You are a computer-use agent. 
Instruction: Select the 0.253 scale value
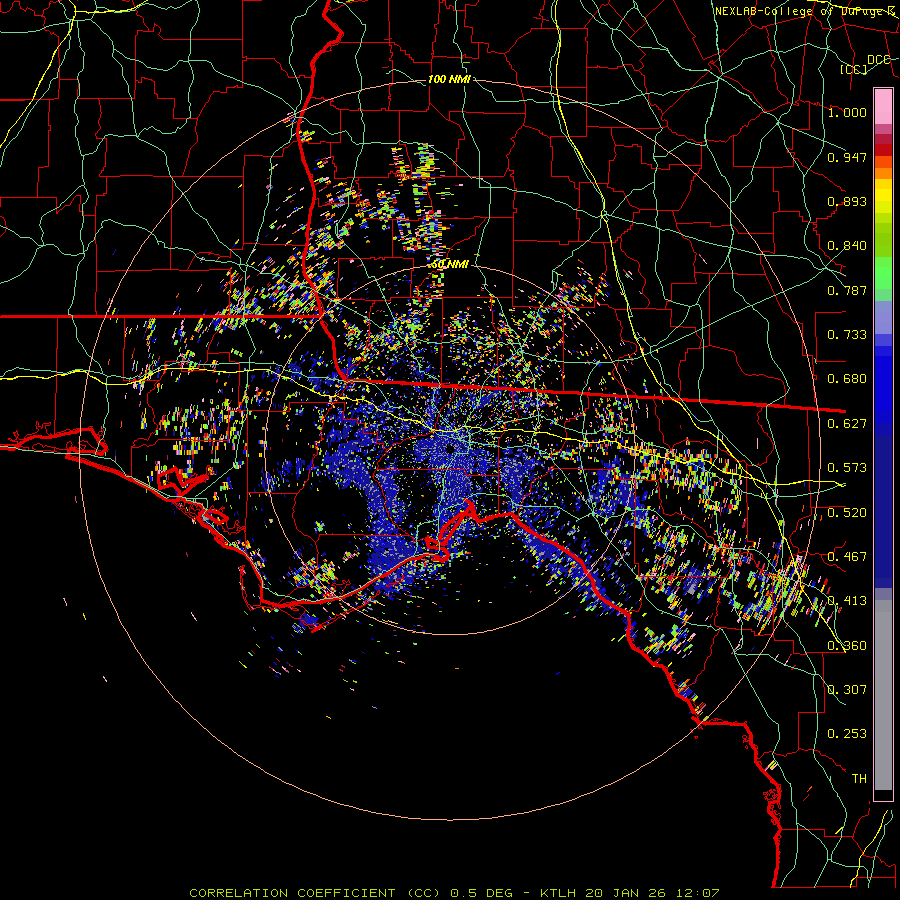(x=847, y=734)
